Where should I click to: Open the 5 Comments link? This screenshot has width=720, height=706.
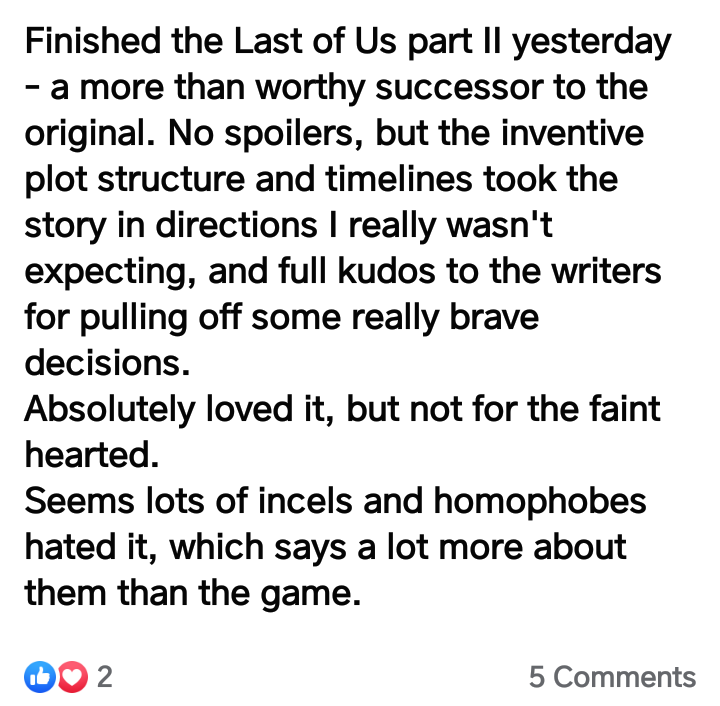612,677
